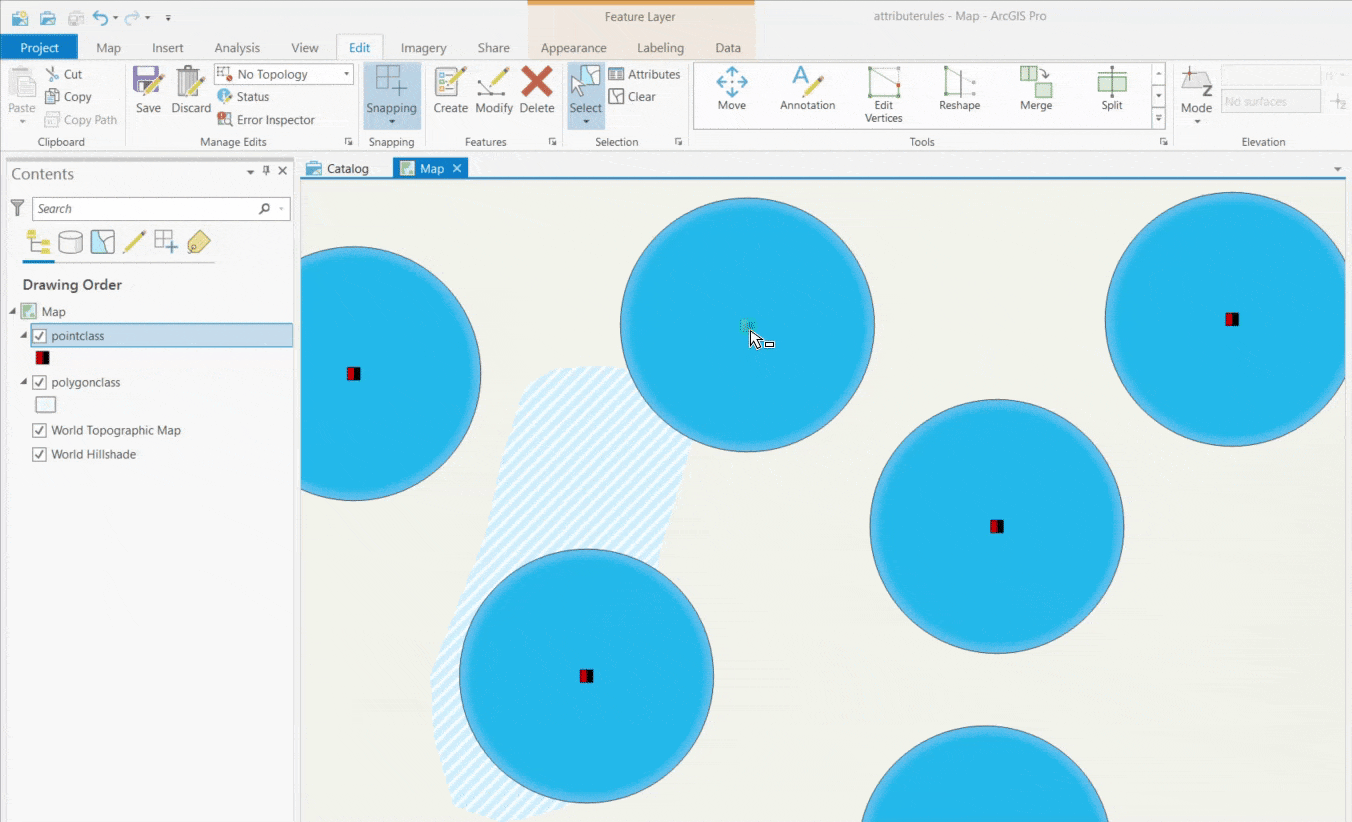Choose the Merge tool

(x=1036, y=90)
